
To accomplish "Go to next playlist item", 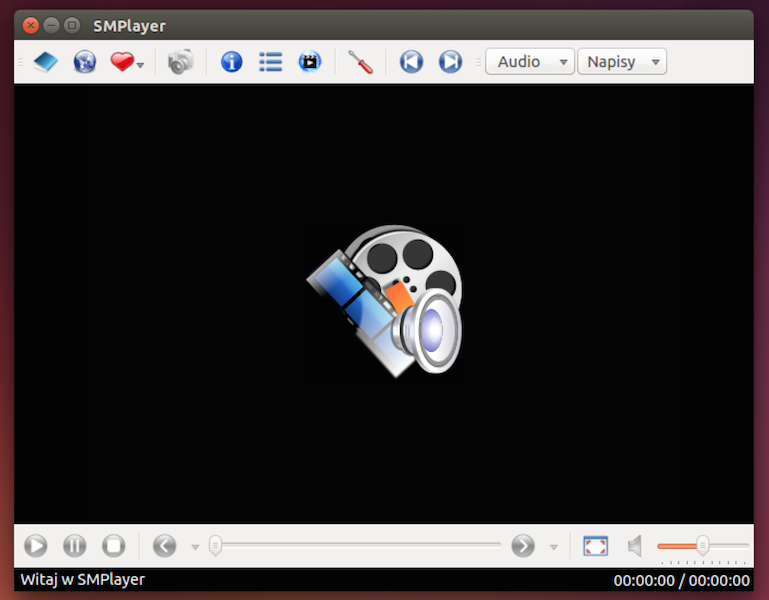I will (450, 62).
